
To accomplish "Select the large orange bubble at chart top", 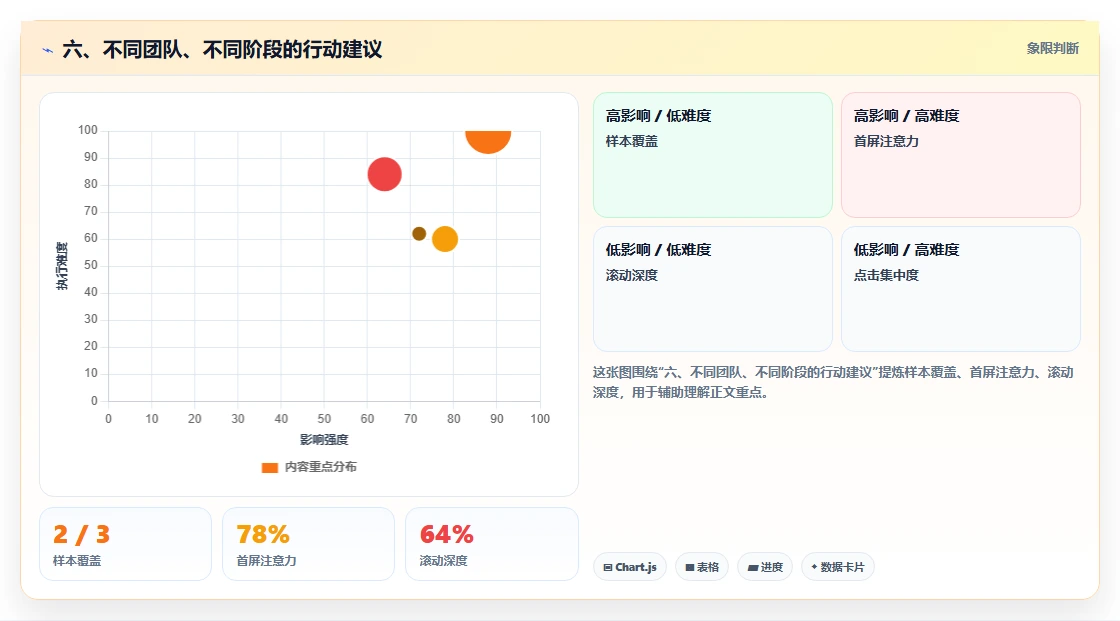I will 488,141.
